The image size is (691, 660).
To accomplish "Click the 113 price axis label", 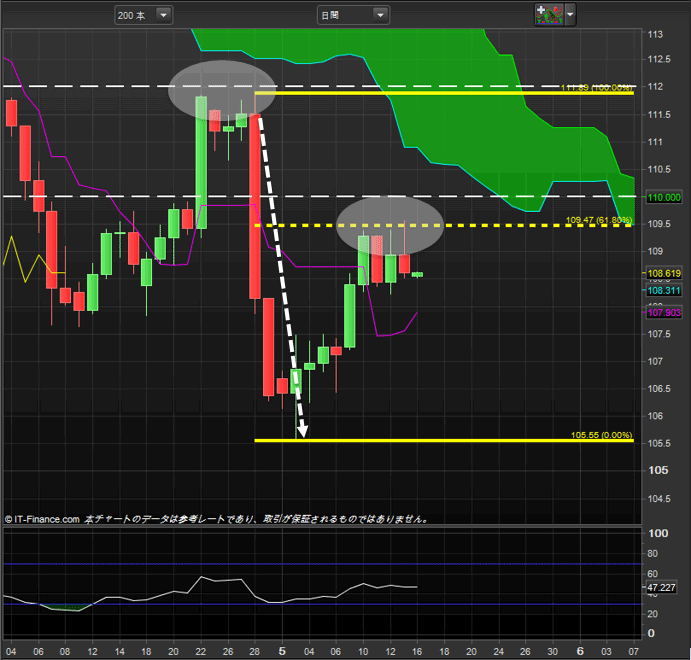I will click(x=655, y=34).
